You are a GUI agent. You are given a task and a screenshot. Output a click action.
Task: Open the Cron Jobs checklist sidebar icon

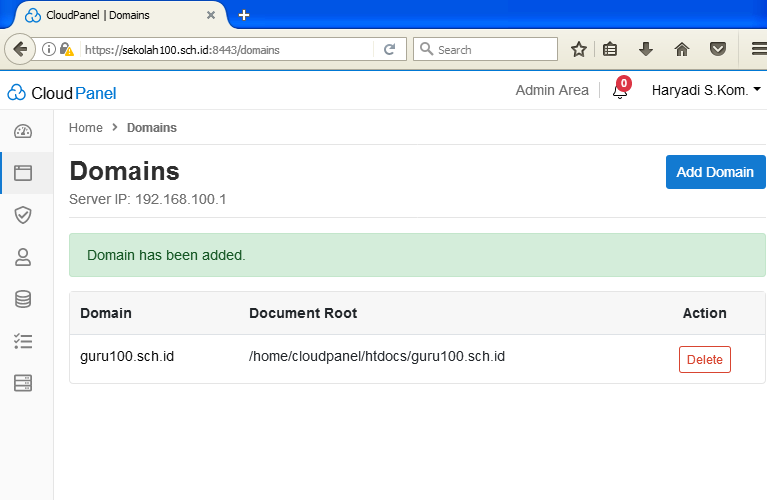point(22,341)
